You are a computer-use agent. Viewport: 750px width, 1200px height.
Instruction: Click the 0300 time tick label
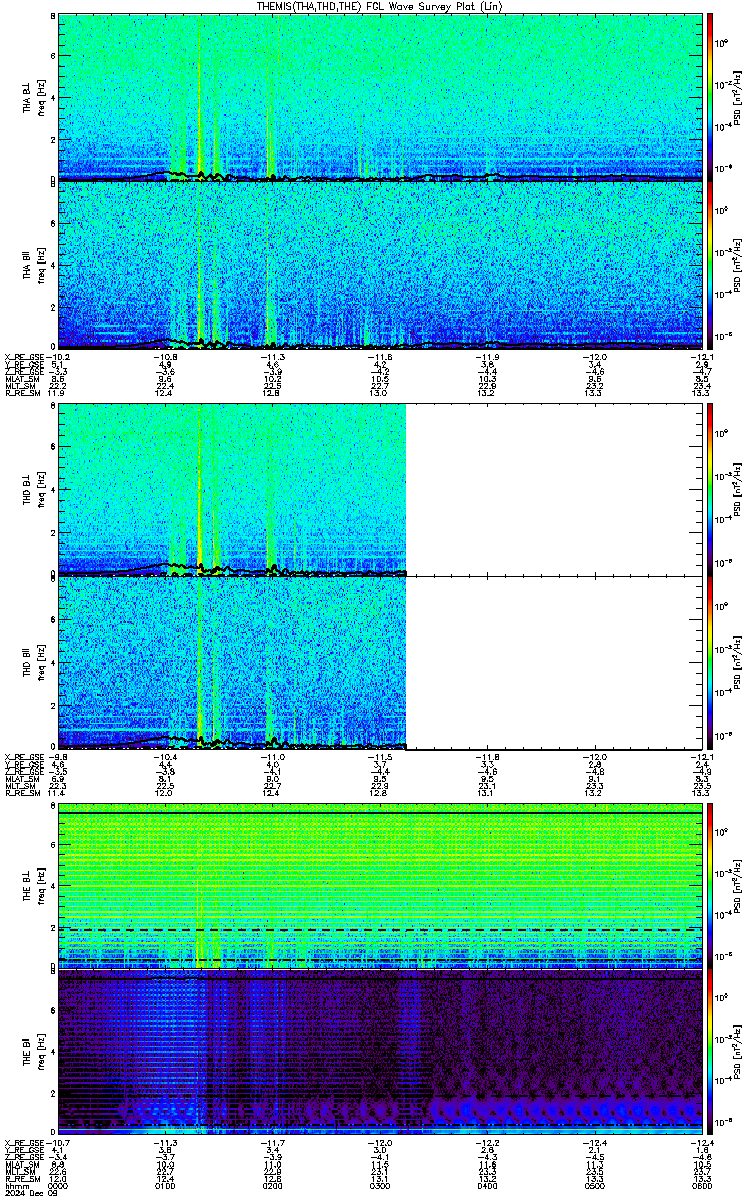[x=379, y=1186]
